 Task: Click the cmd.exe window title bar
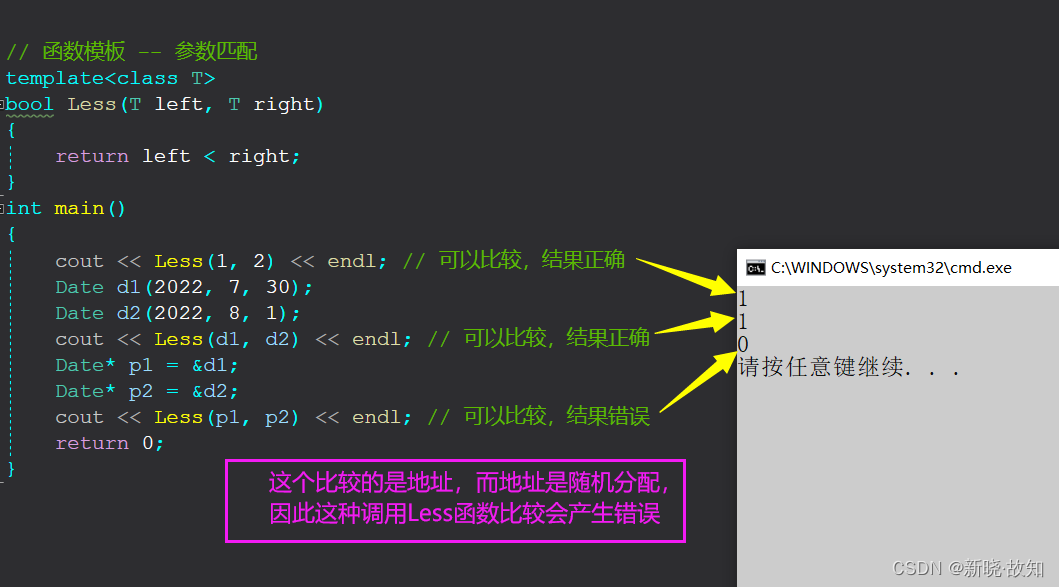[x=898, y=267]
